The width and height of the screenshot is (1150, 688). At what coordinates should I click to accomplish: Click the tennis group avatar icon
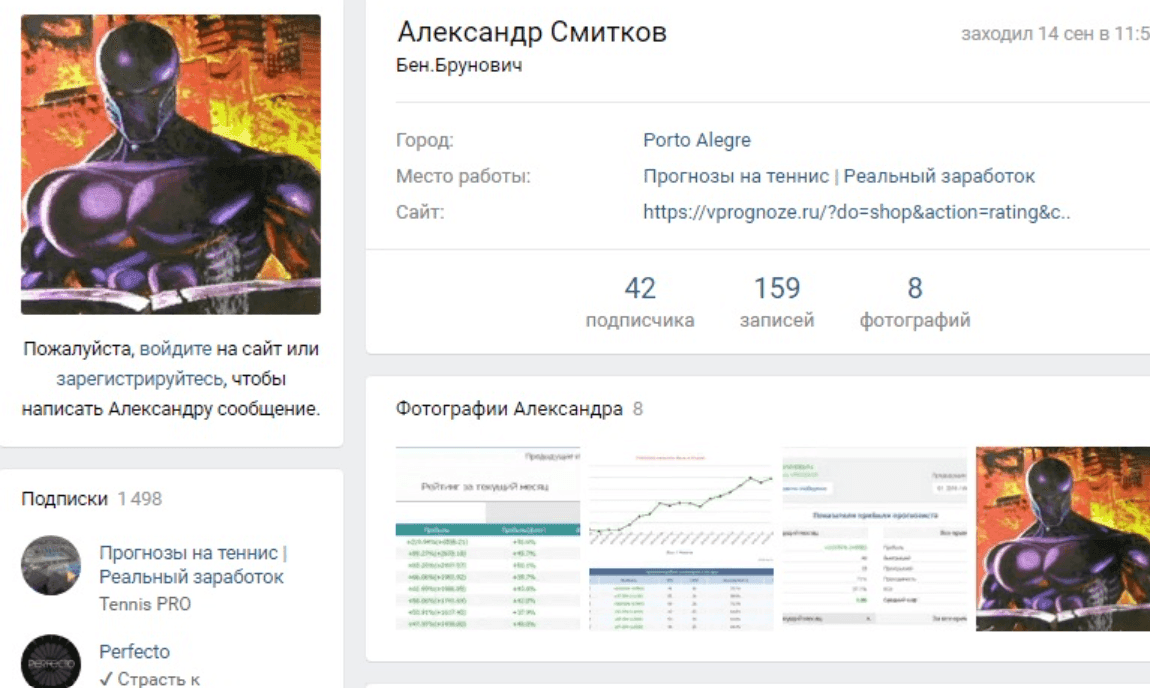[x=51, y=565]
